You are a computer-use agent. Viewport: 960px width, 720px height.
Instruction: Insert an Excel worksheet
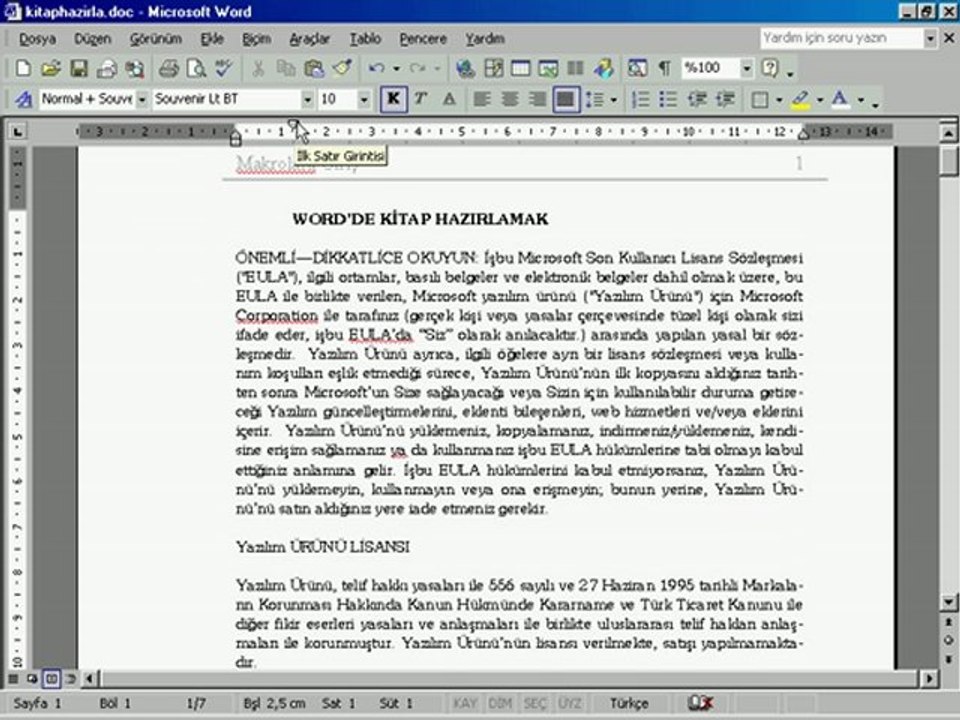tap(548, 68)
